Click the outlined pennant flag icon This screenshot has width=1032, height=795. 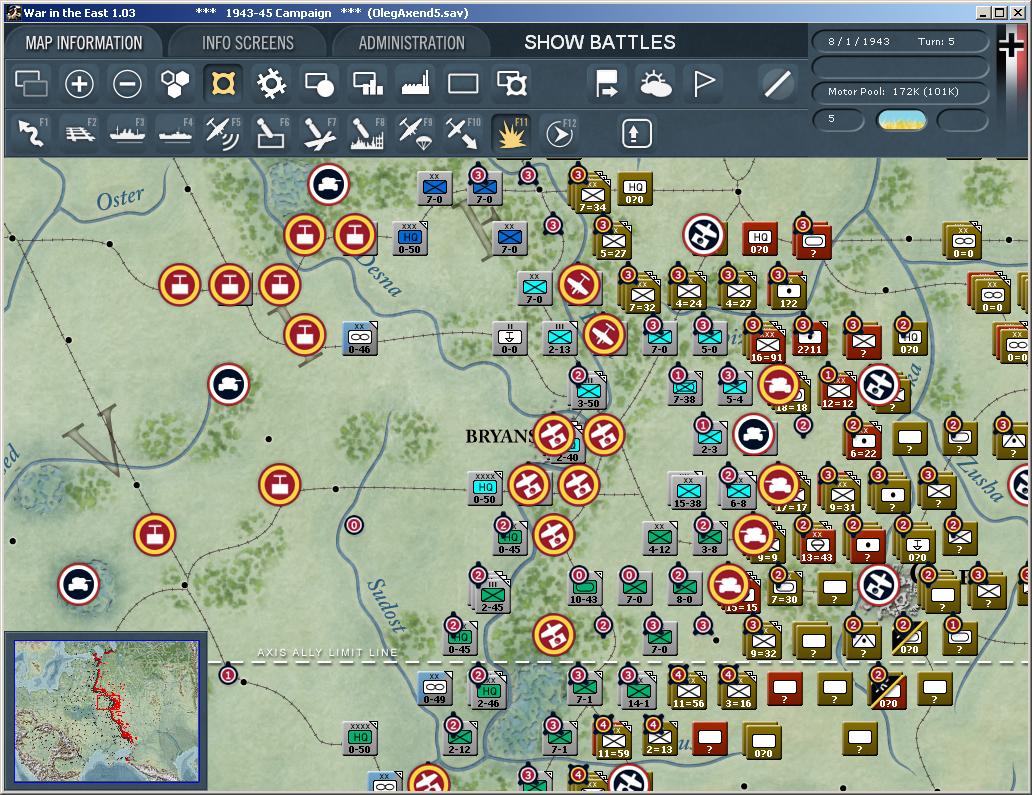pyautogui.click(x=704, y=84)
